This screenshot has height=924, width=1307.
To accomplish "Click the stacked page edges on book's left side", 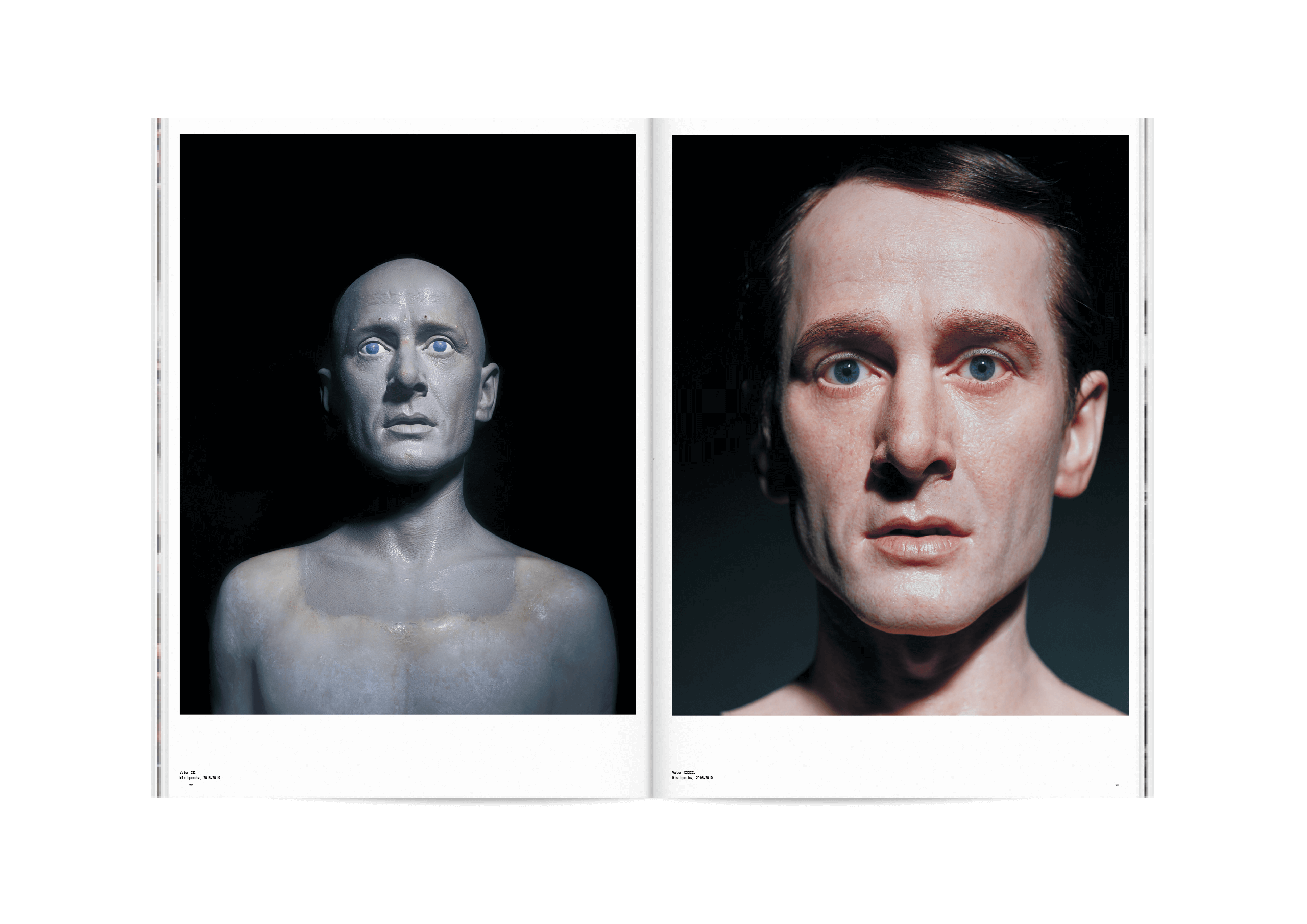I will (x=159, y=455).
